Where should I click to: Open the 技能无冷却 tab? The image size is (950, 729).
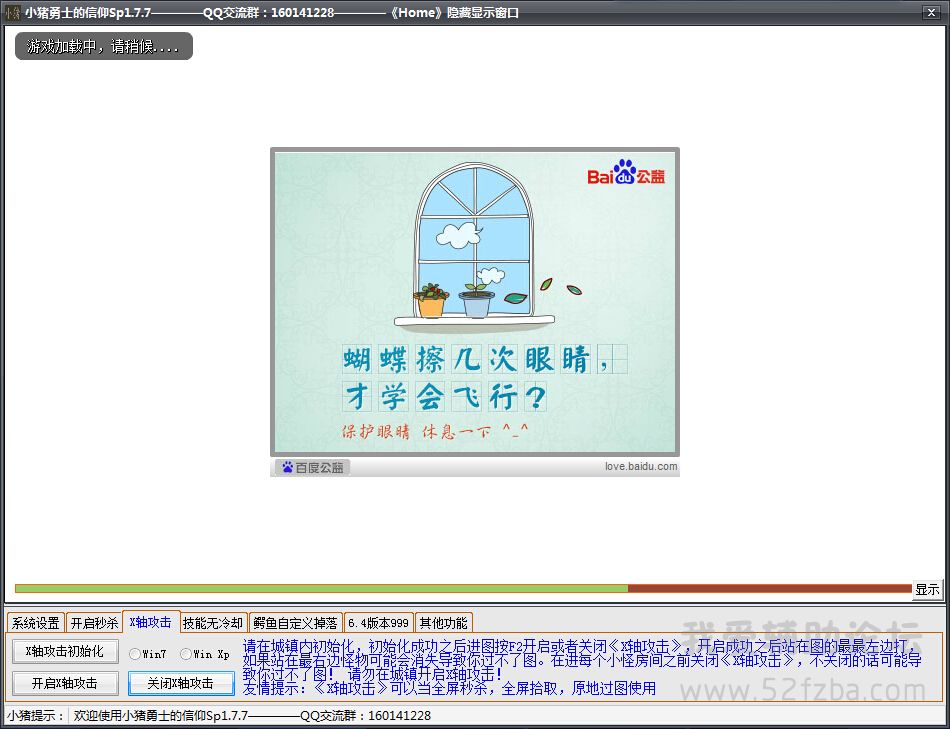pos(213,623)
